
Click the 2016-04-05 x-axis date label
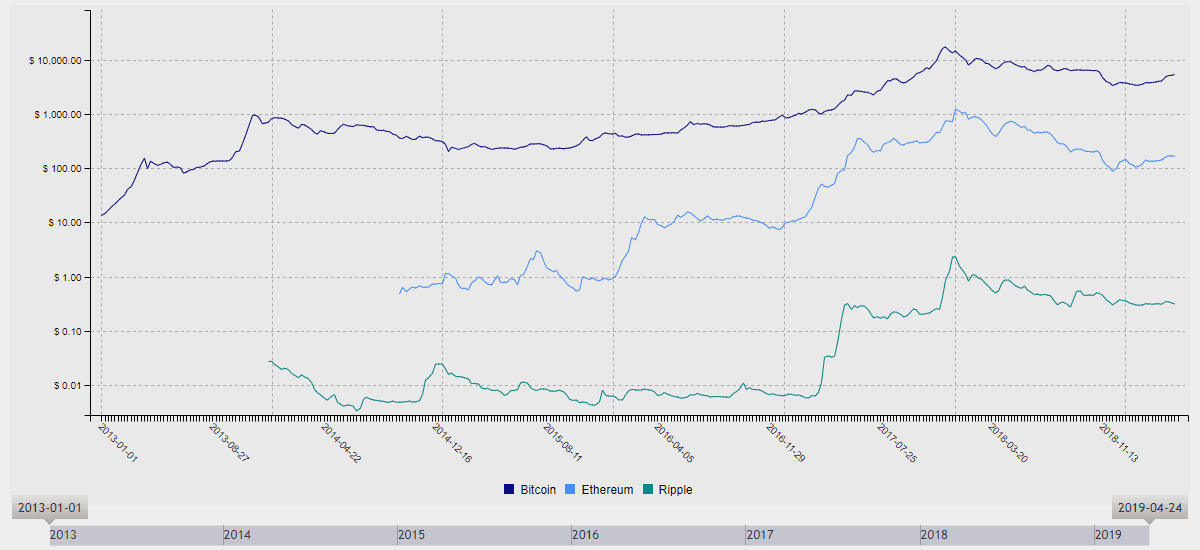click(673, 442)
